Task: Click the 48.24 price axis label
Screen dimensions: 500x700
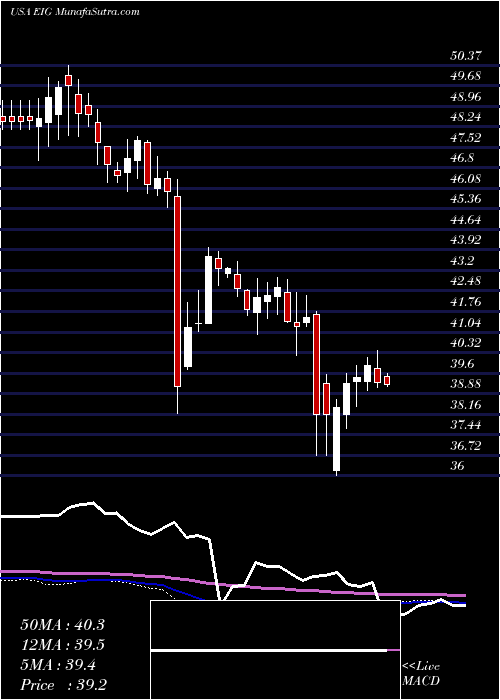Action: (x=465, y=117)
